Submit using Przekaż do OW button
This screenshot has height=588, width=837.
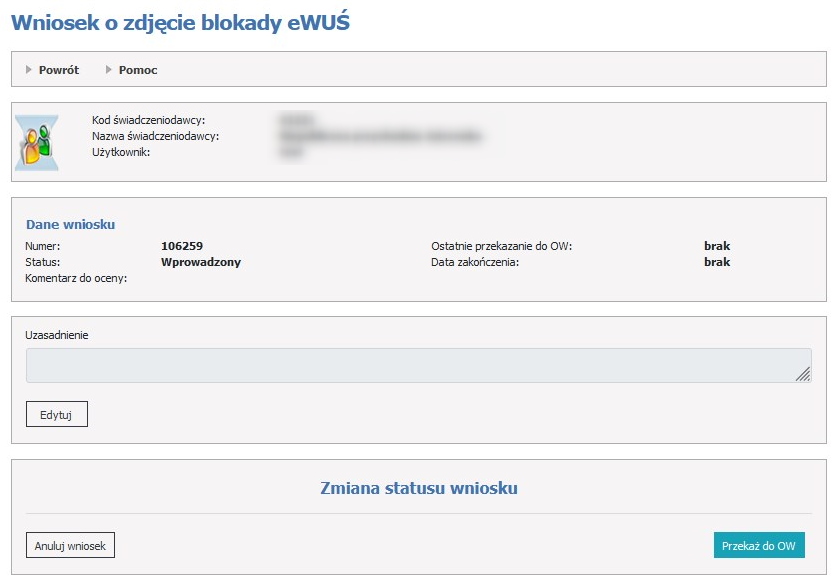pyautogui.click(x=759, y=545)
